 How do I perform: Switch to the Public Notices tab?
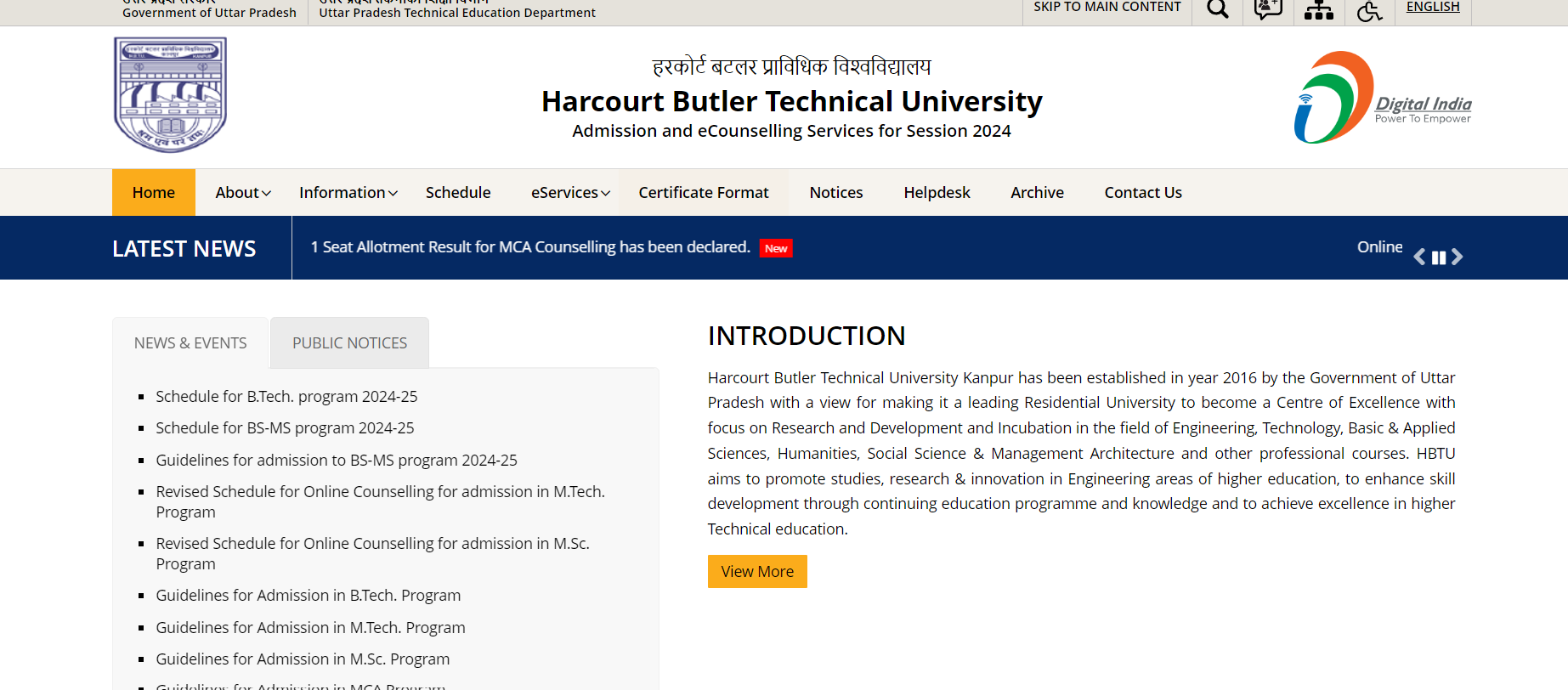[x=349, y=342]
